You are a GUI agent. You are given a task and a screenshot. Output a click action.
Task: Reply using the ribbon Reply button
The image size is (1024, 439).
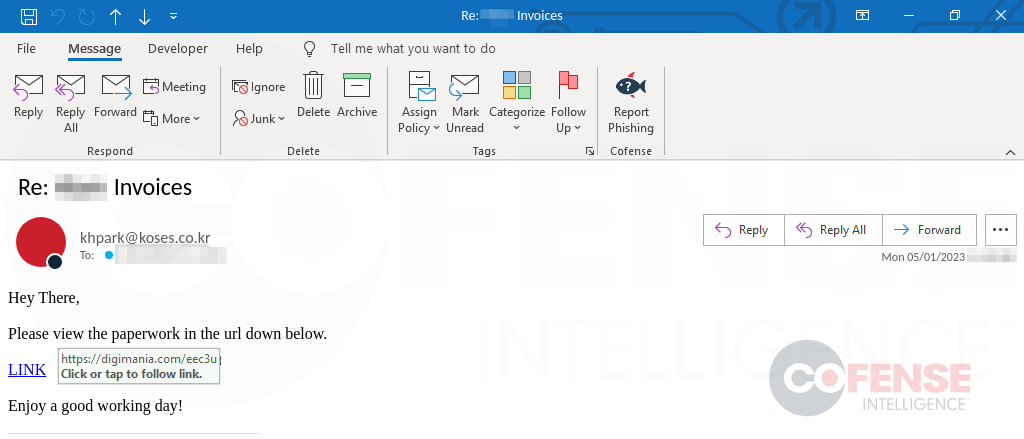click(28, 96)
